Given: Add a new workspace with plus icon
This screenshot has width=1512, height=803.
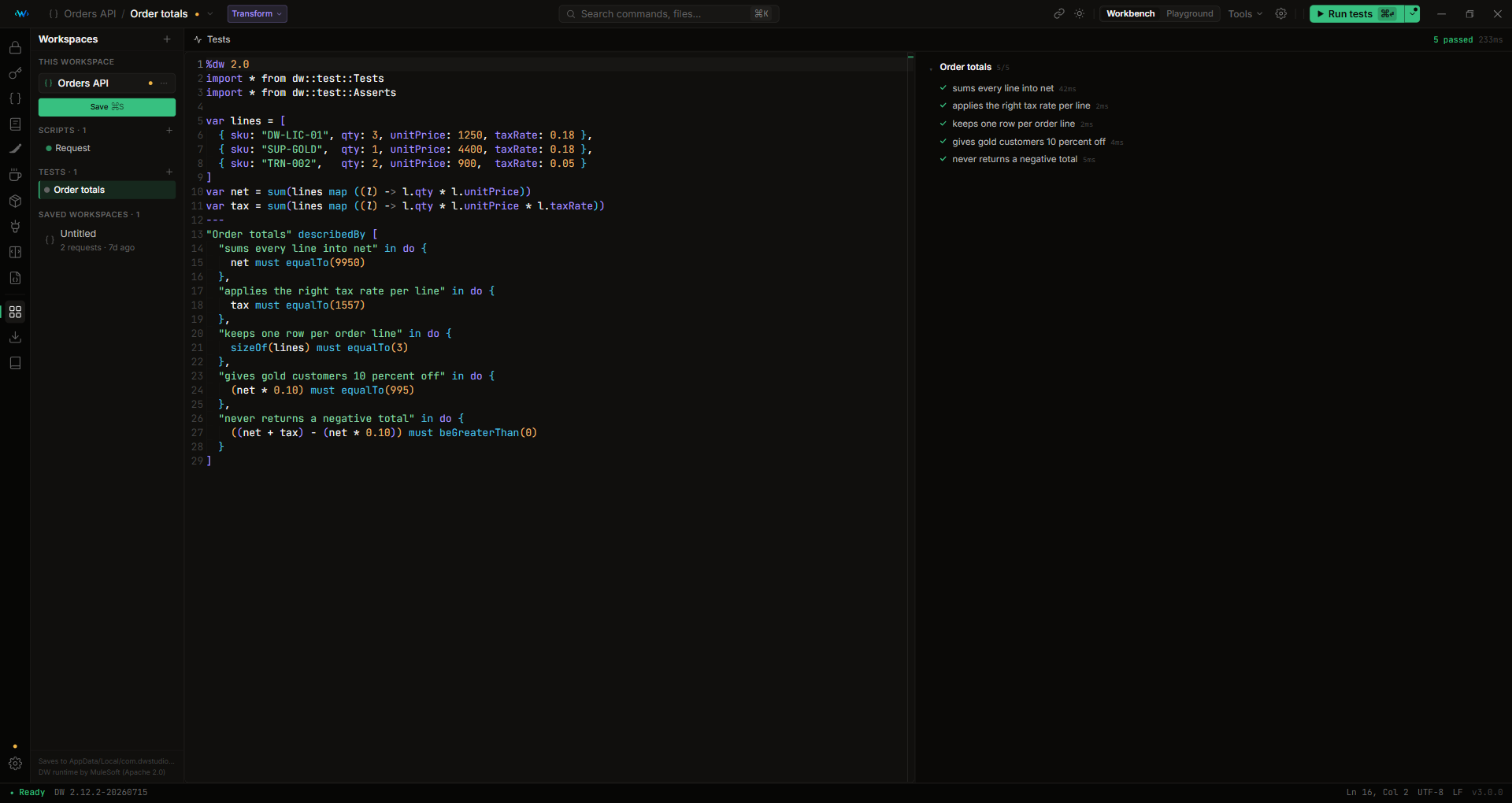Looking at the screenshot, I should pyautogui.click(x=167, y=39).
